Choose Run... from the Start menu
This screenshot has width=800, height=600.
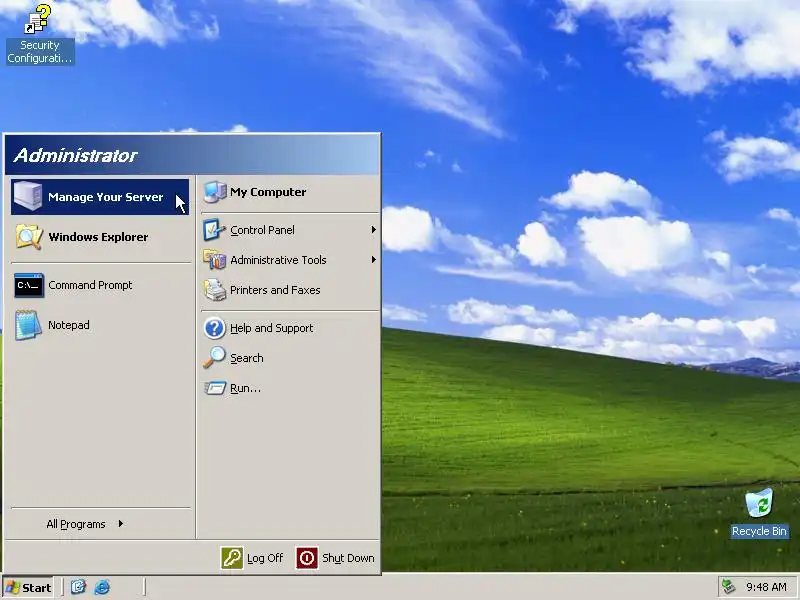290,388
